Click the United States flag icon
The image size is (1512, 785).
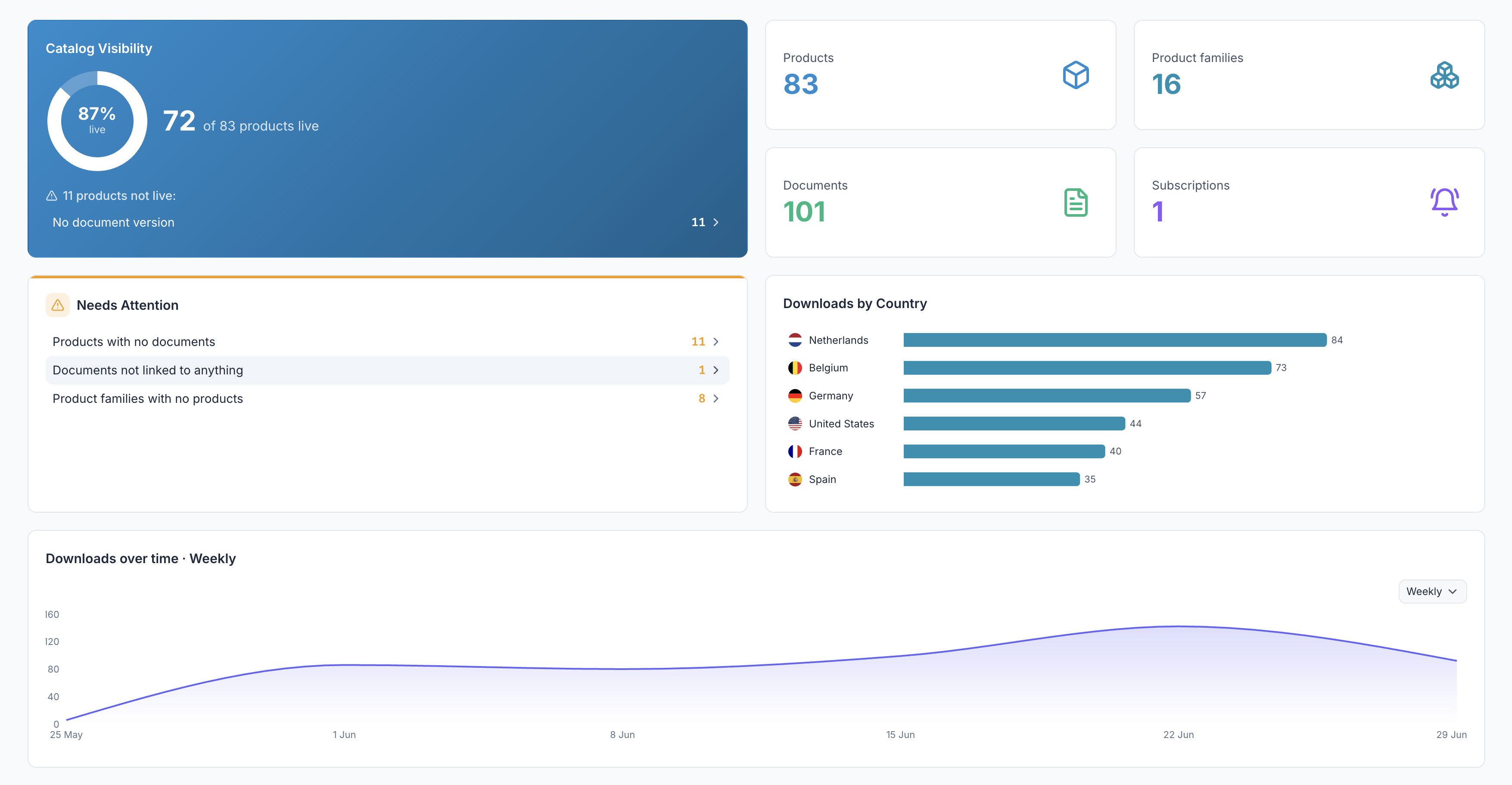click(795, 424)
